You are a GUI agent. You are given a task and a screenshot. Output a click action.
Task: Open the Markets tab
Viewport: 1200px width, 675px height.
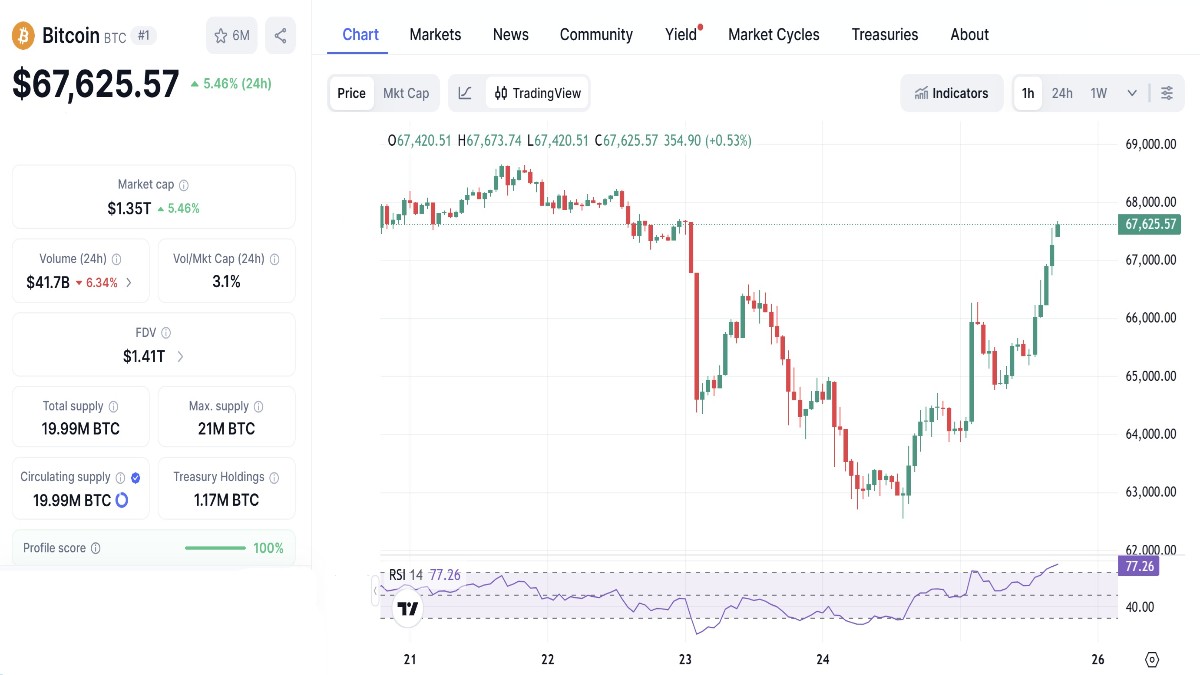tap(436, 35)
